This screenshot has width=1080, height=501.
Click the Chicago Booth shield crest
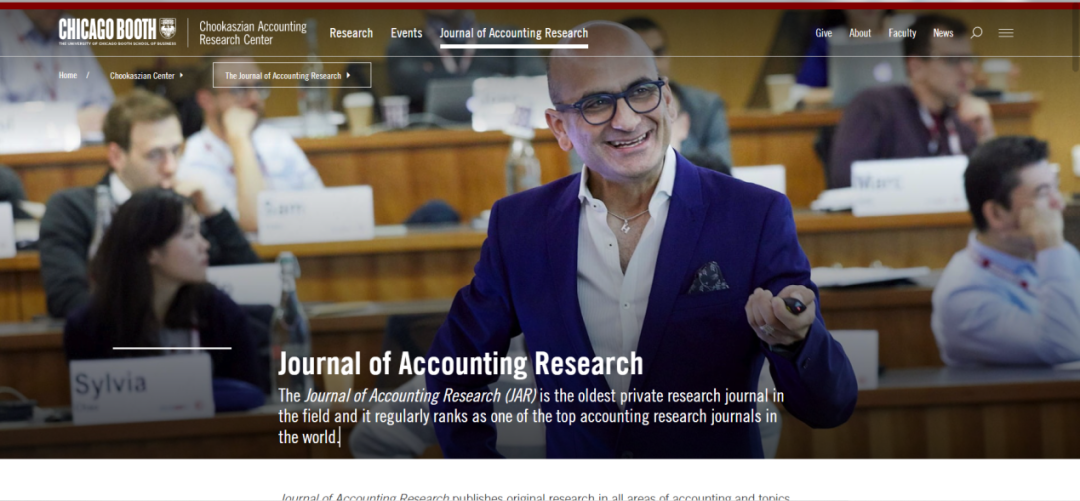[x=168, y=28]
